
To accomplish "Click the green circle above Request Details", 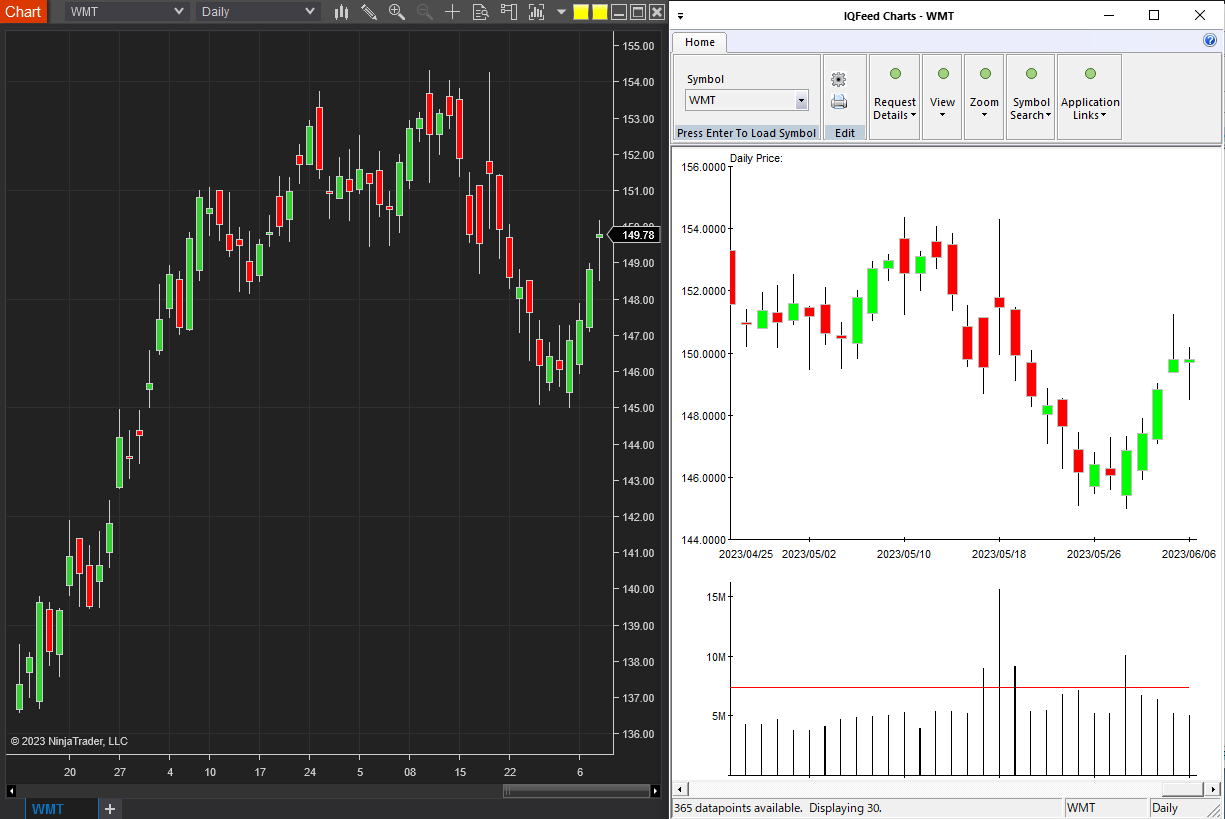I will (895, 74).
